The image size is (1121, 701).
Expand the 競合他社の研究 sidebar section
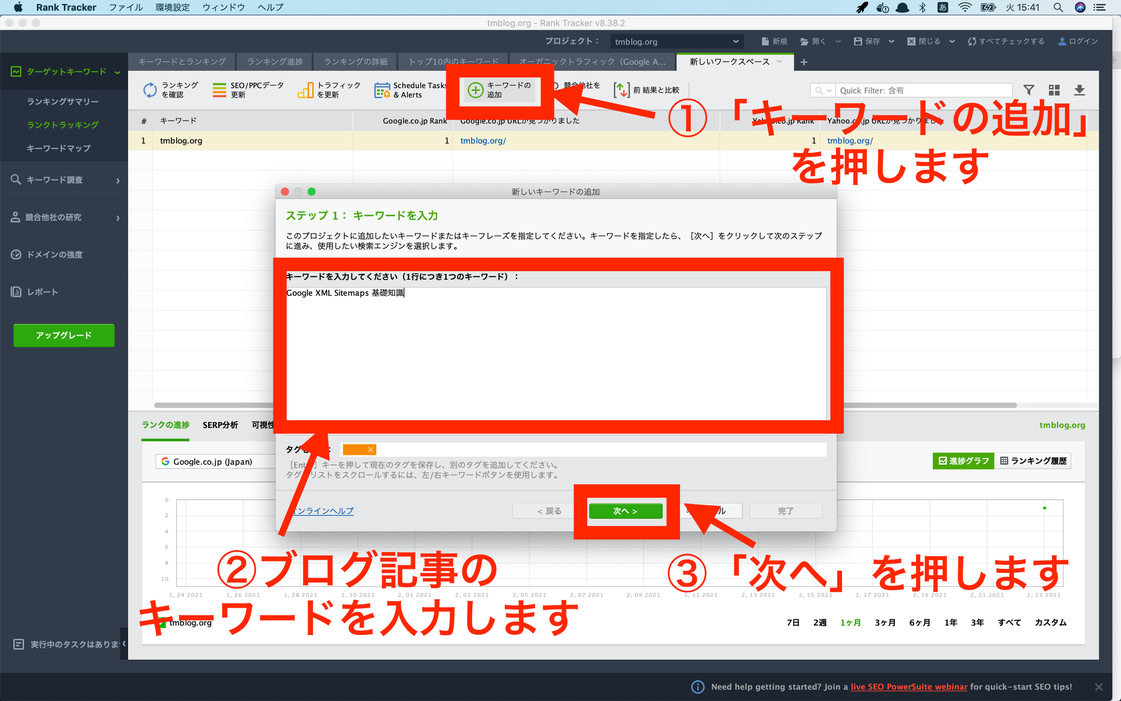coord(117,218)
